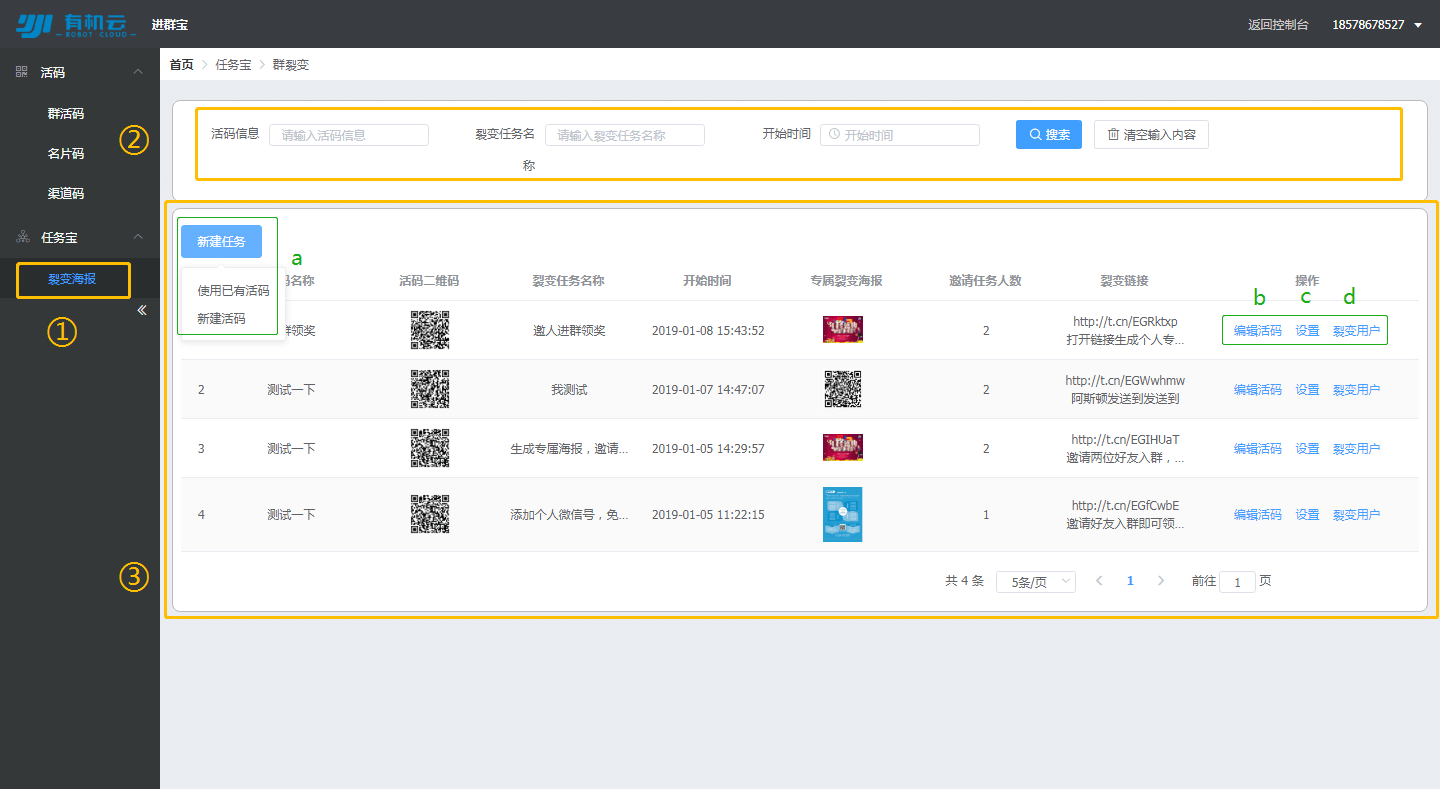This screenshot has height=789, width=1440.
Task: Click 清空输入内容 button
Action: (1151, 134)
